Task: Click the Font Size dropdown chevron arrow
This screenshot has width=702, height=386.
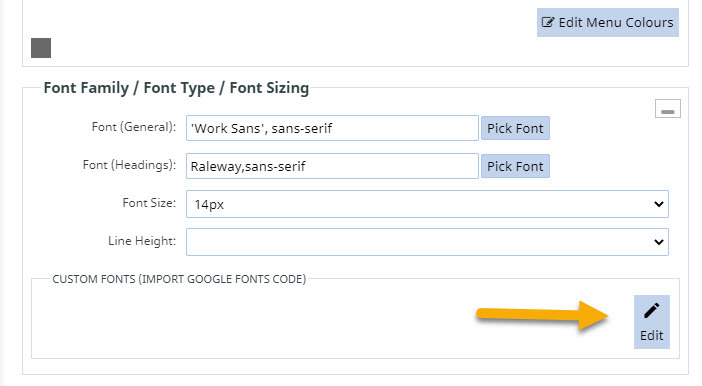Action: coord(659,204)
